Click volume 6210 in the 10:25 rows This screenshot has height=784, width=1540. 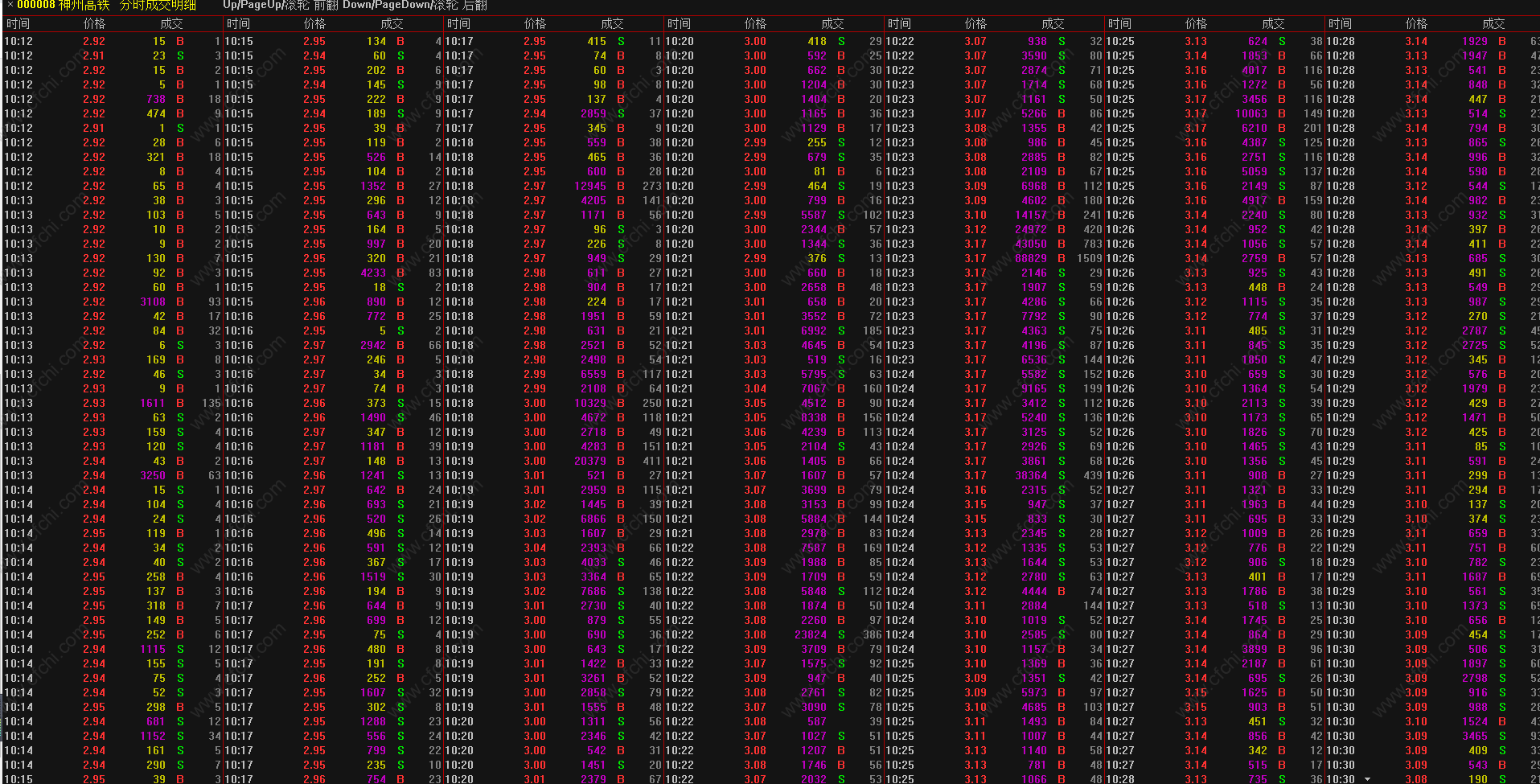coord(1255,128)
